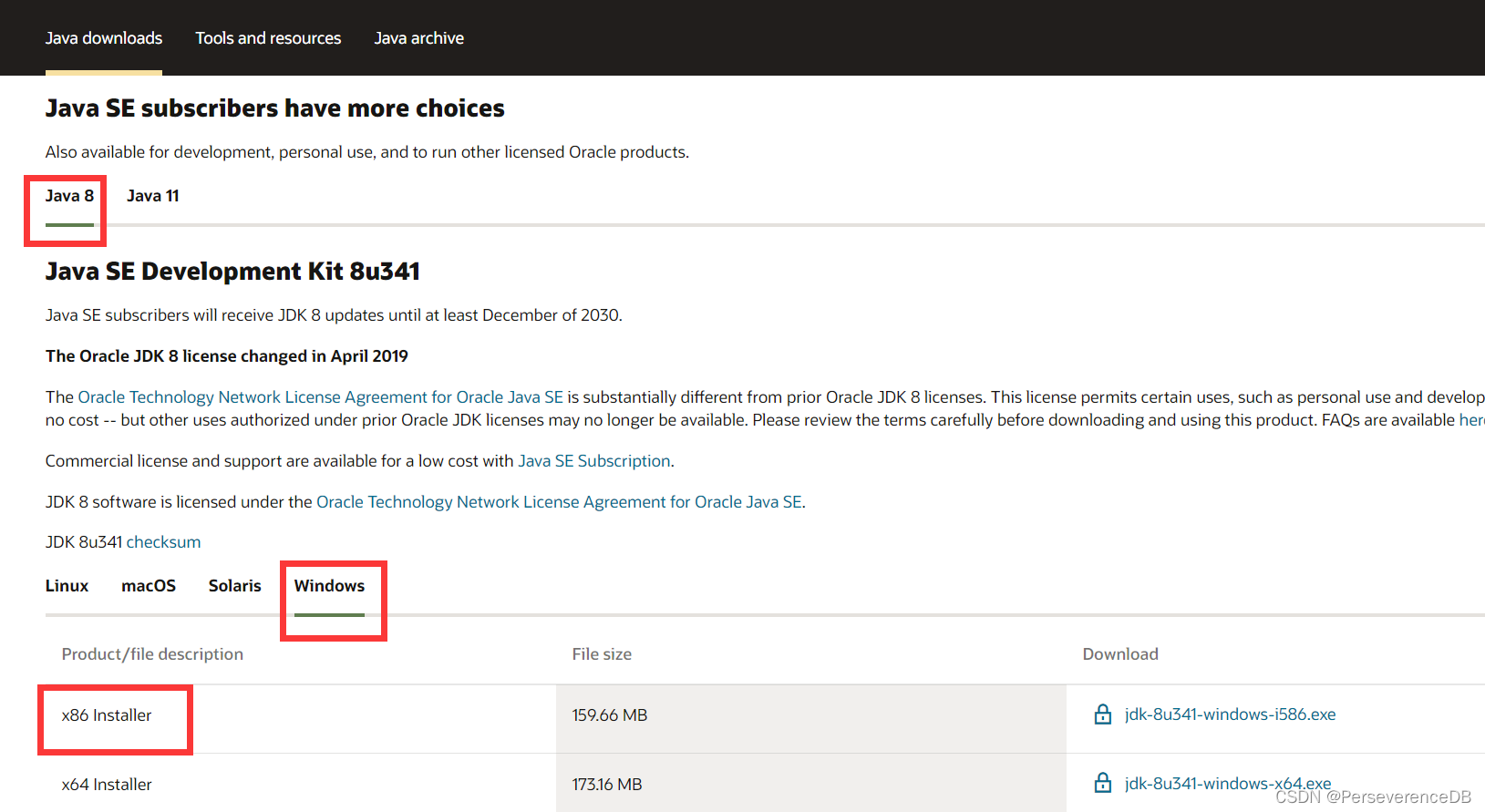
Task: Select the macOS platform tab
Action: tap(149, 586)
